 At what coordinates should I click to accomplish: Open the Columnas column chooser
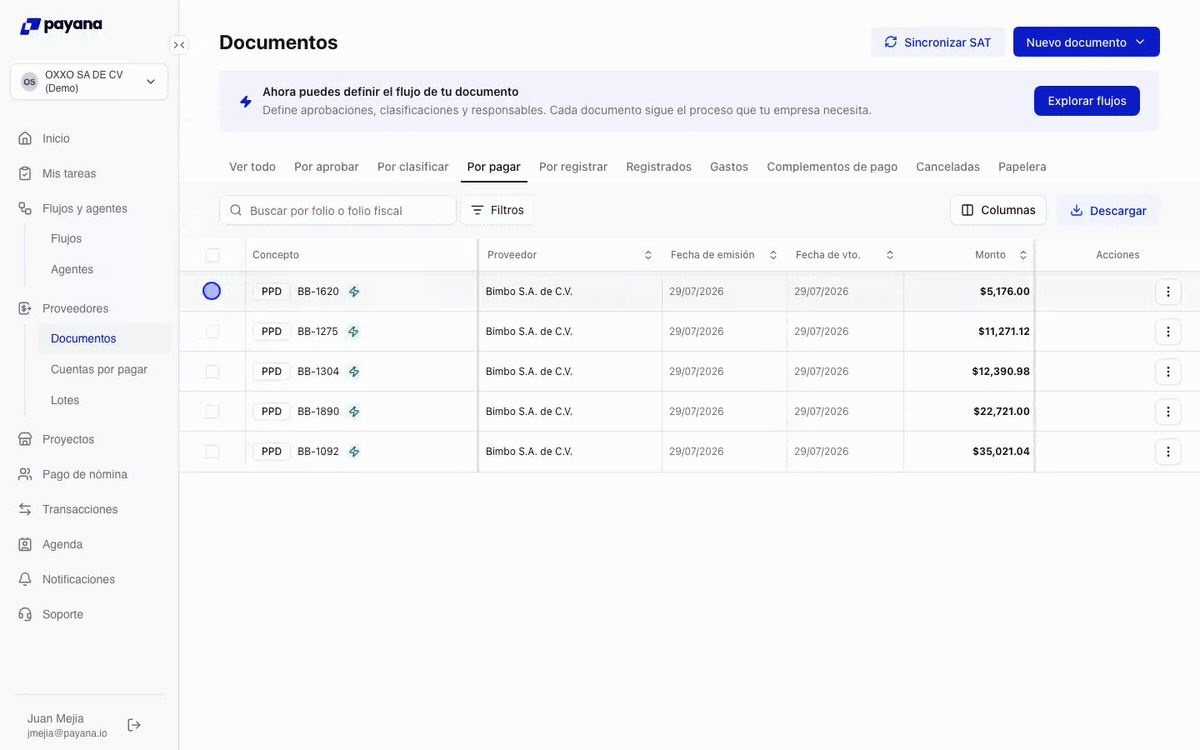[998, 210]
